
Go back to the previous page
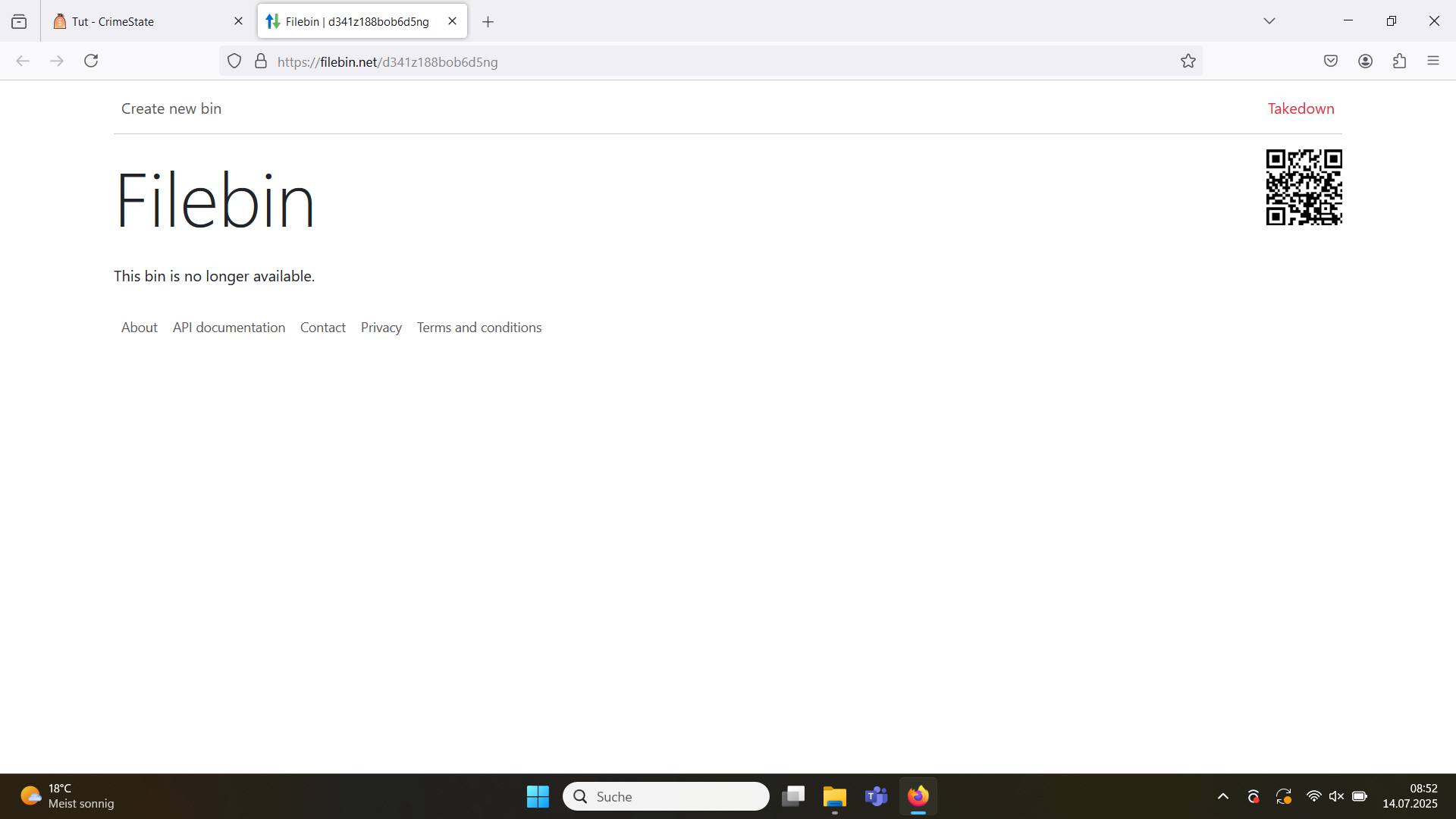23,61
